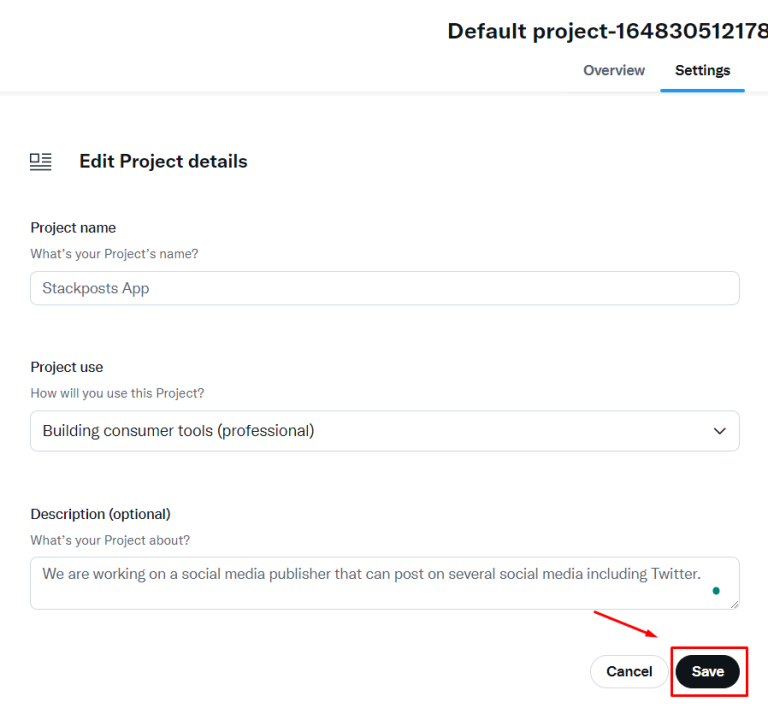
Task: Click the "What's your Project about?" hint
Action: [x=110, y=540]
